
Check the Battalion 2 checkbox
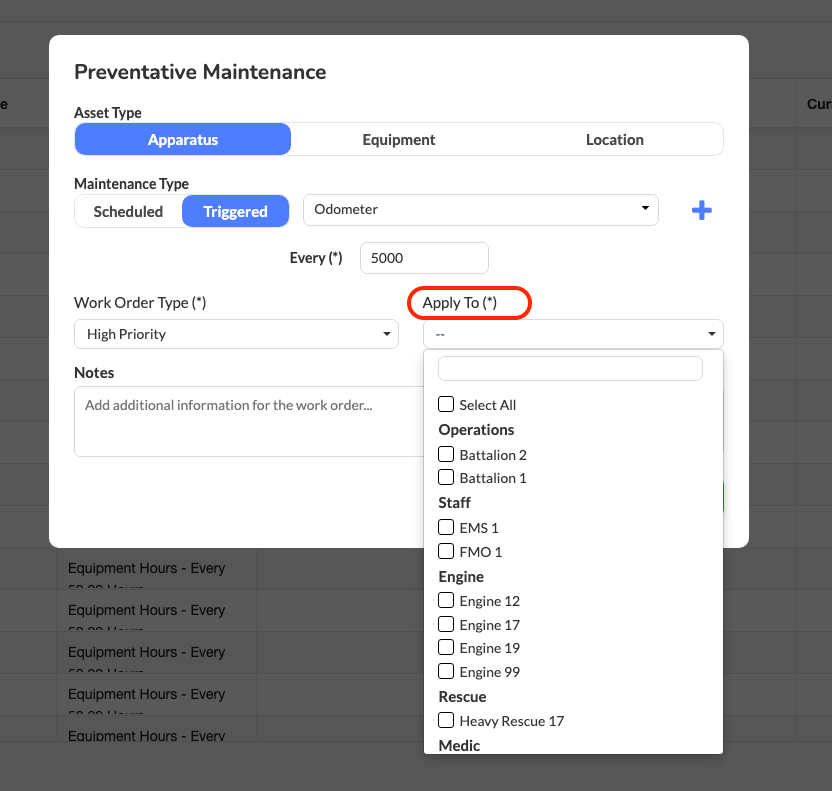point(446,455)
